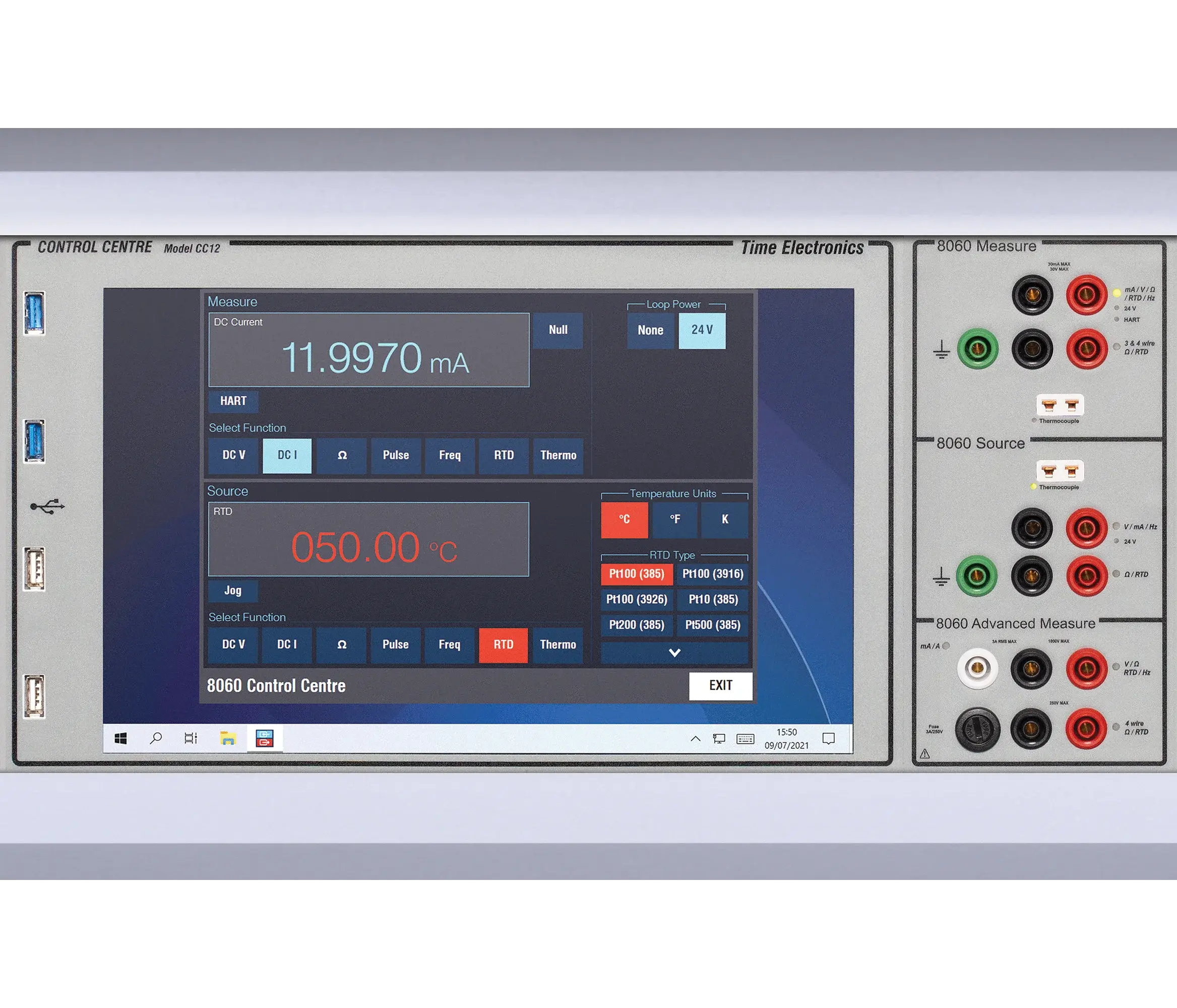Viewport: 1177px width, 1008px height.
Task: Select DC I in Measure functions
Action: pyautogui.click(x=287, y=456)
